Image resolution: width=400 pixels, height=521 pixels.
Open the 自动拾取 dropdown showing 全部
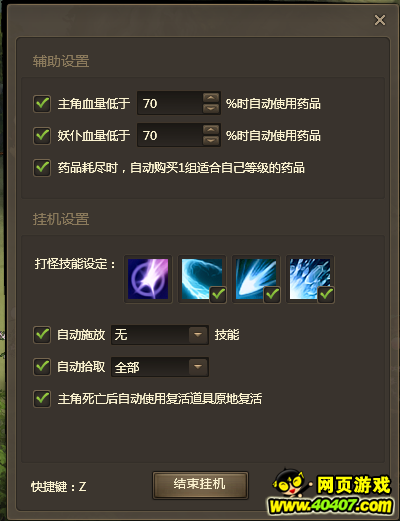pyautogui.click(x=160, y=367)
